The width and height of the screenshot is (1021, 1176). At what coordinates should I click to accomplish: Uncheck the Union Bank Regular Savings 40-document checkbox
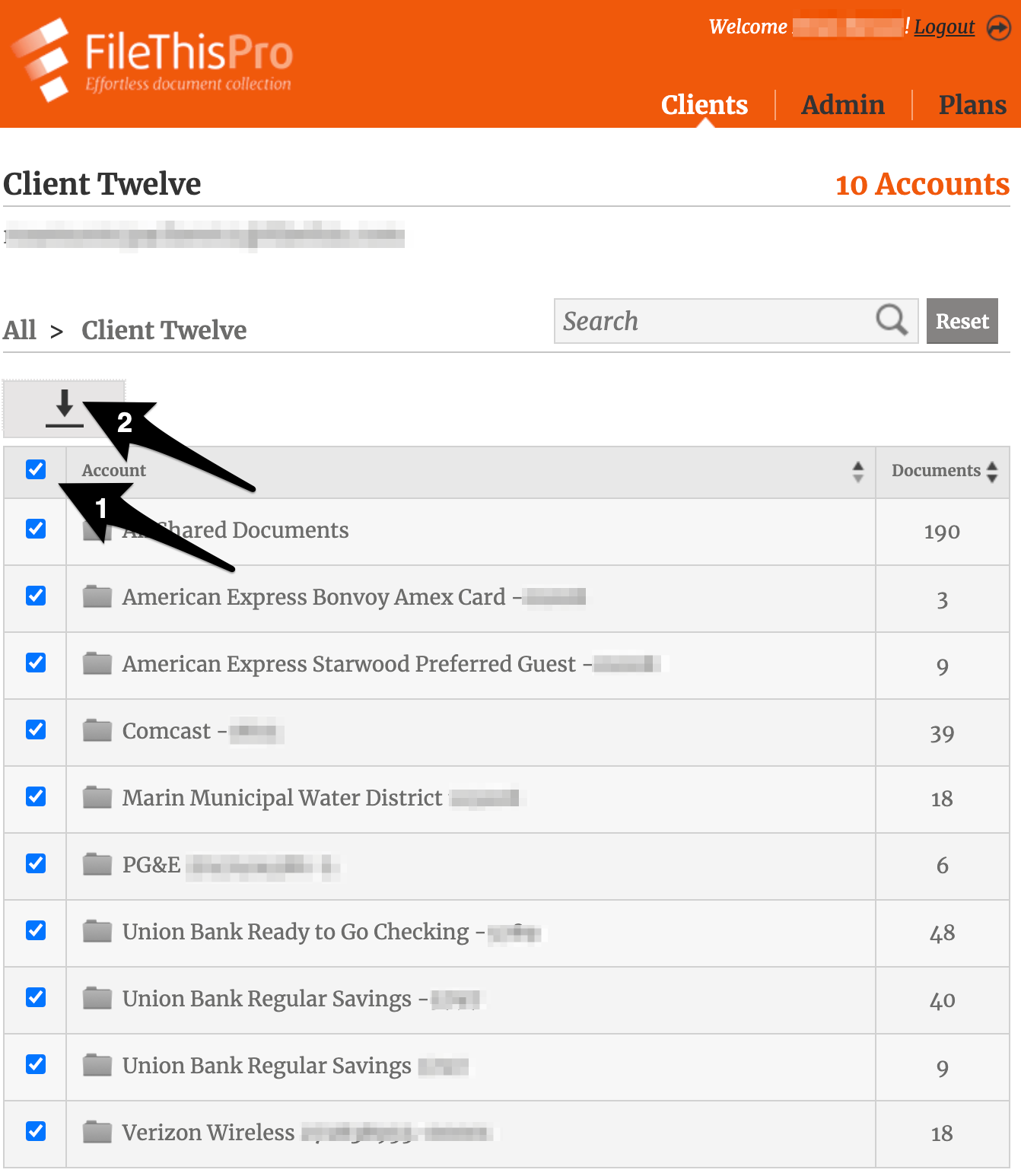(36, 997)
